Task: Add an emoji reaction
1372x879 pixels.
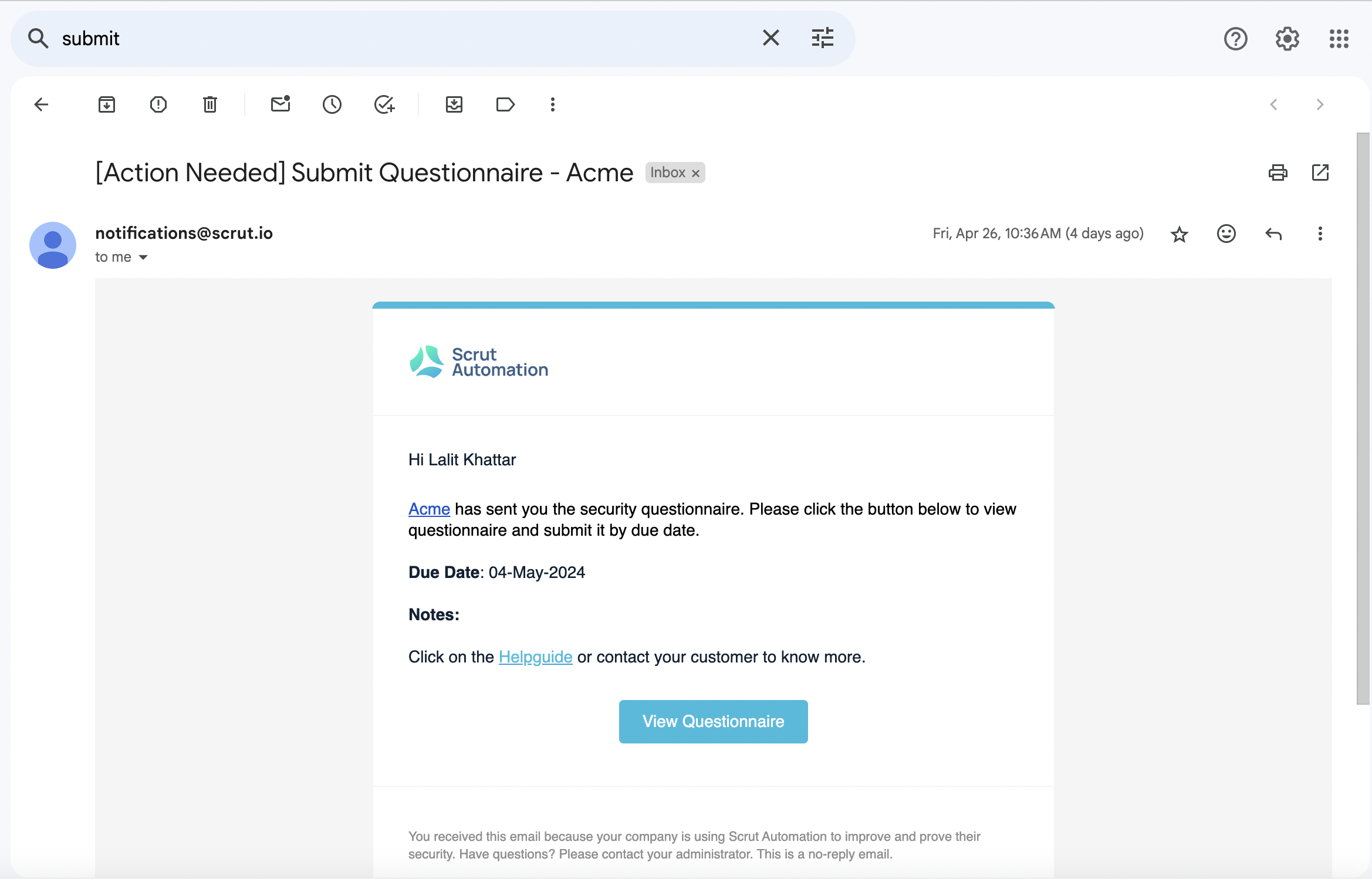Action: 1226,234
